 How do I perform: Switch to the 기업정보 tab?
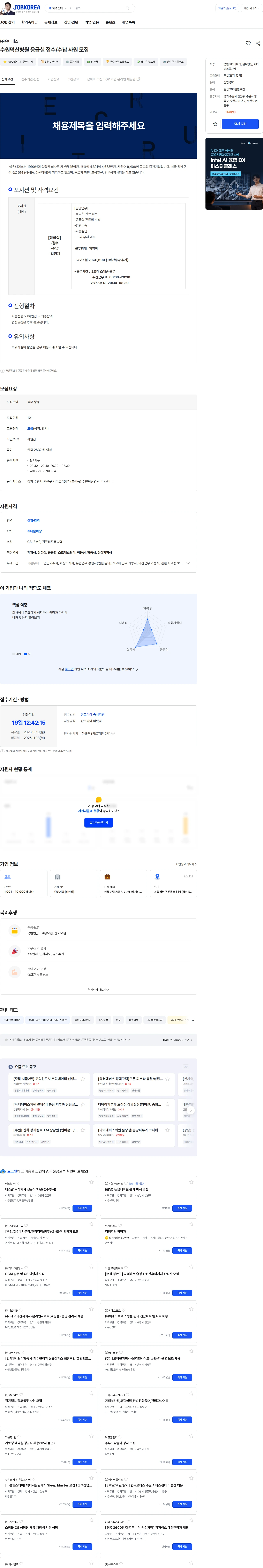pos(54,79)
